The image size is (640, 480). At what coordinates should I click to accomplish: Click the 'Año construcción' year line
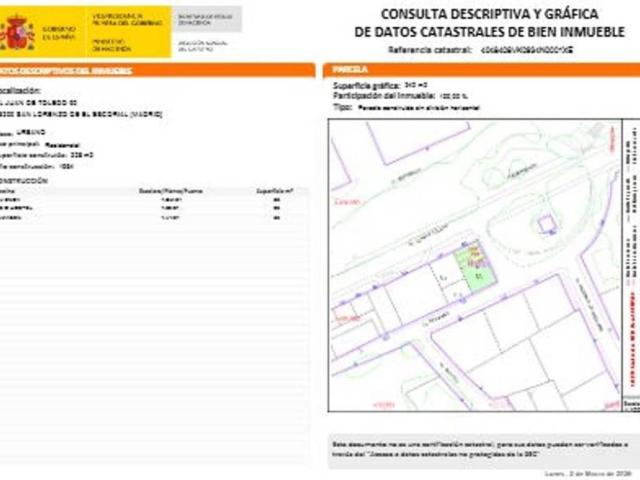(37, 167)
